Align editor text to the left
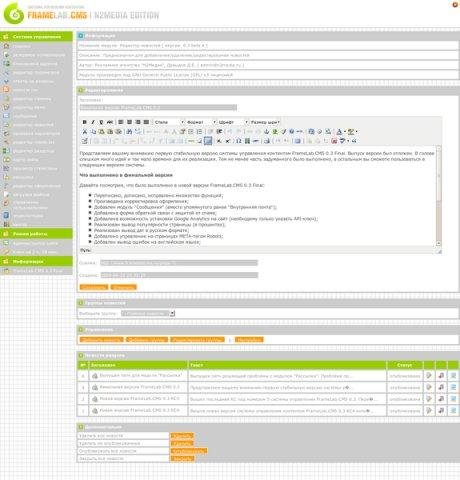This screenshot has height=480, width=460. (x=121, y=122)
